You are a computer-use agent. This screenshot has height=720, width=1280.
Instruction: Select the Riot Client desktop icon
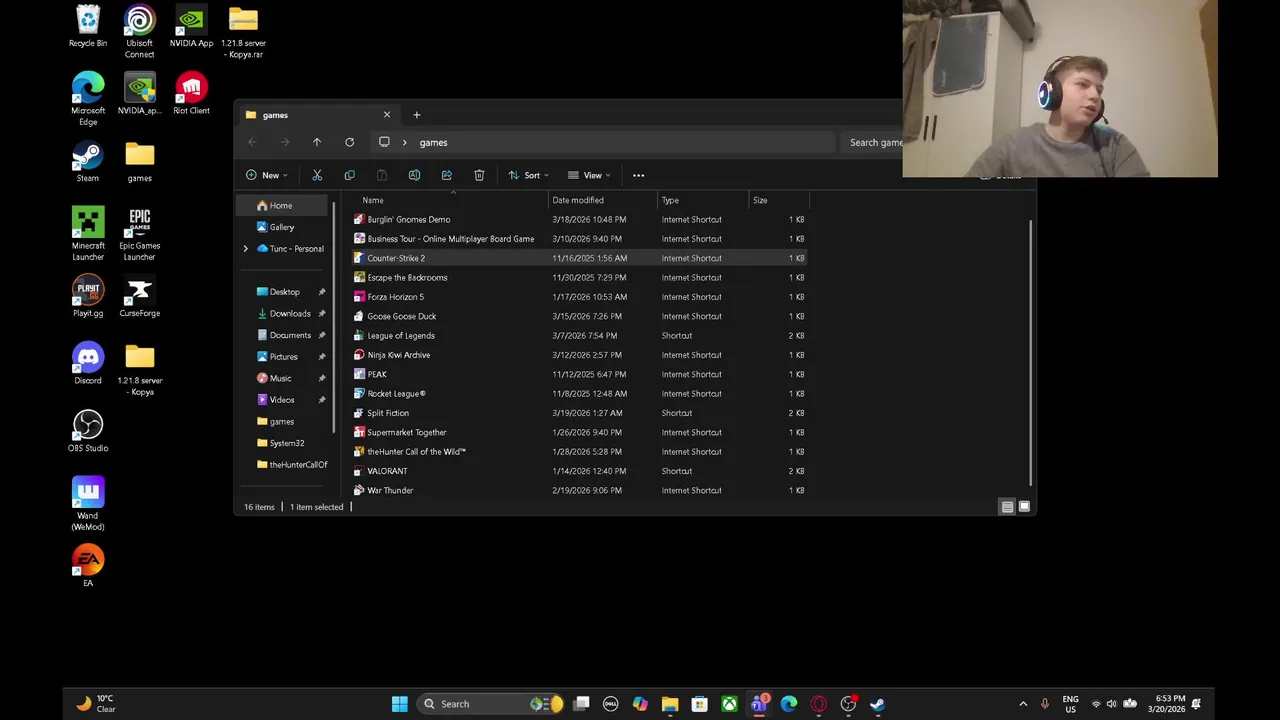coord(191,94)
